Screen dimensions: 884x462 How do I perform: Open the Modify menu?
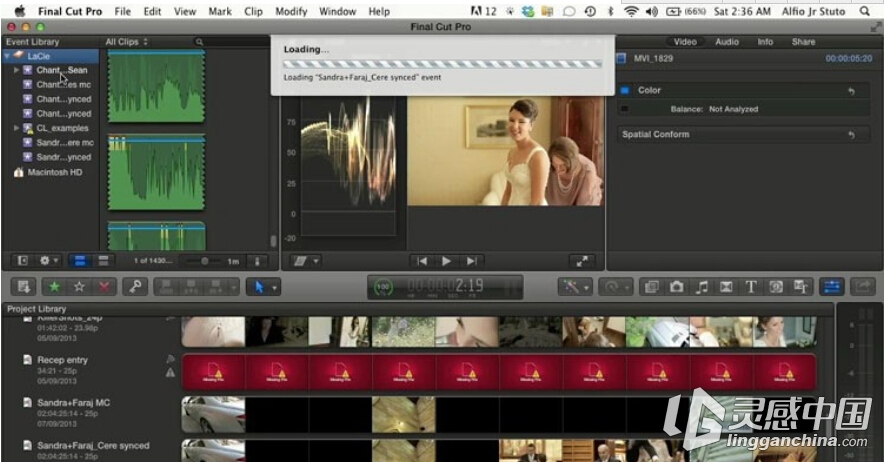(291, 11)
